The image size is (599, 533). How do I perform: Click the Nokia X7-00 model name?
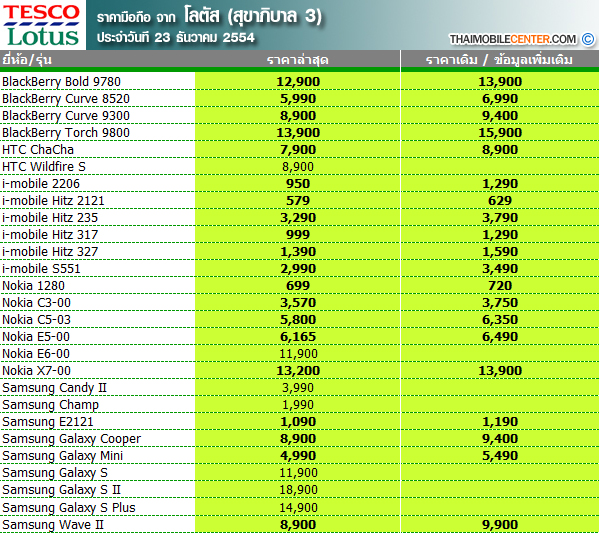pyautogui.click(x=37, y=371)
